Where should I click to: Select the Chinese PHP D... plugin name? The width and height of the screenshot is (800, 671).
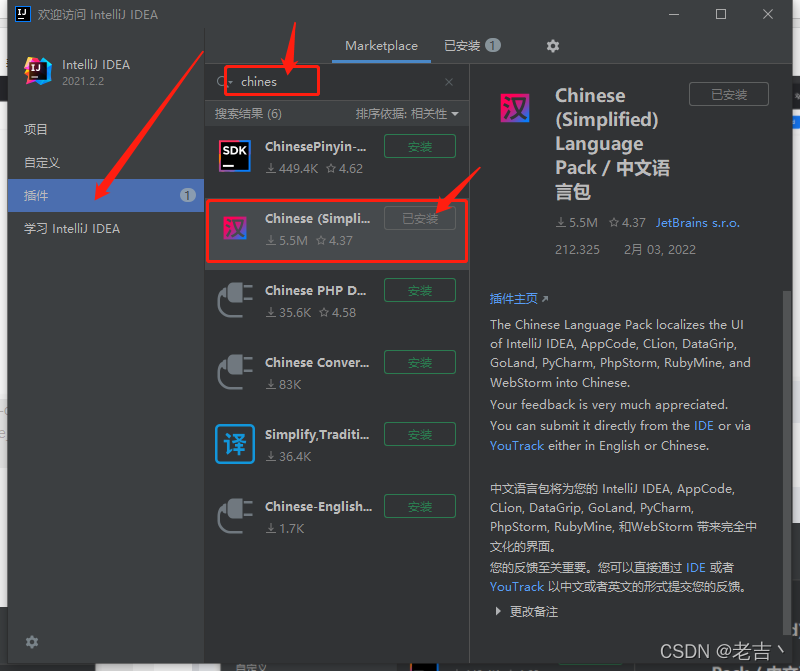pyautogui.click(x=315, y=291)
